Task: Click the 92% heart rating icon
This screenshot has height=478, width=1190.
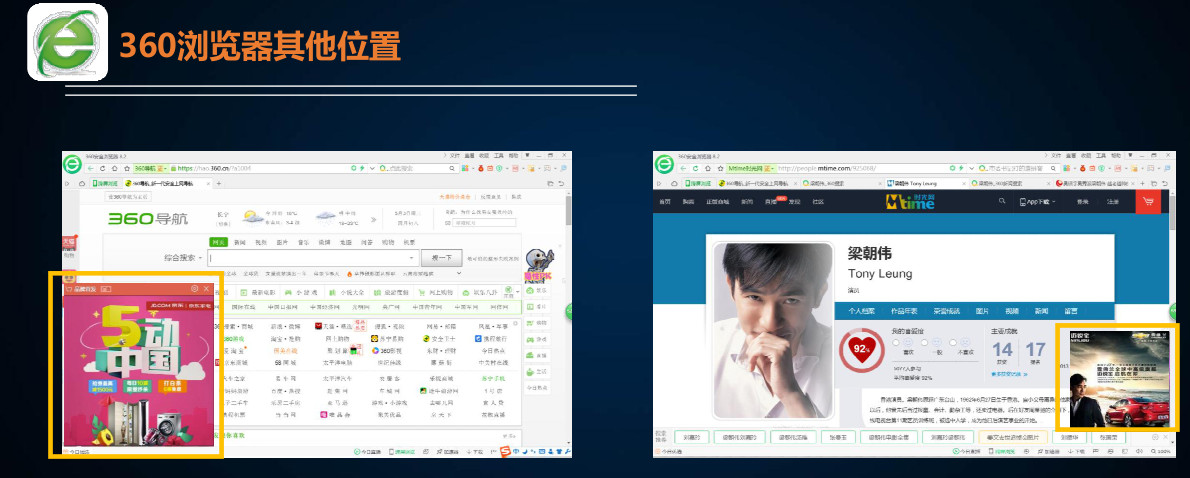Action: (x=861, y=350)
